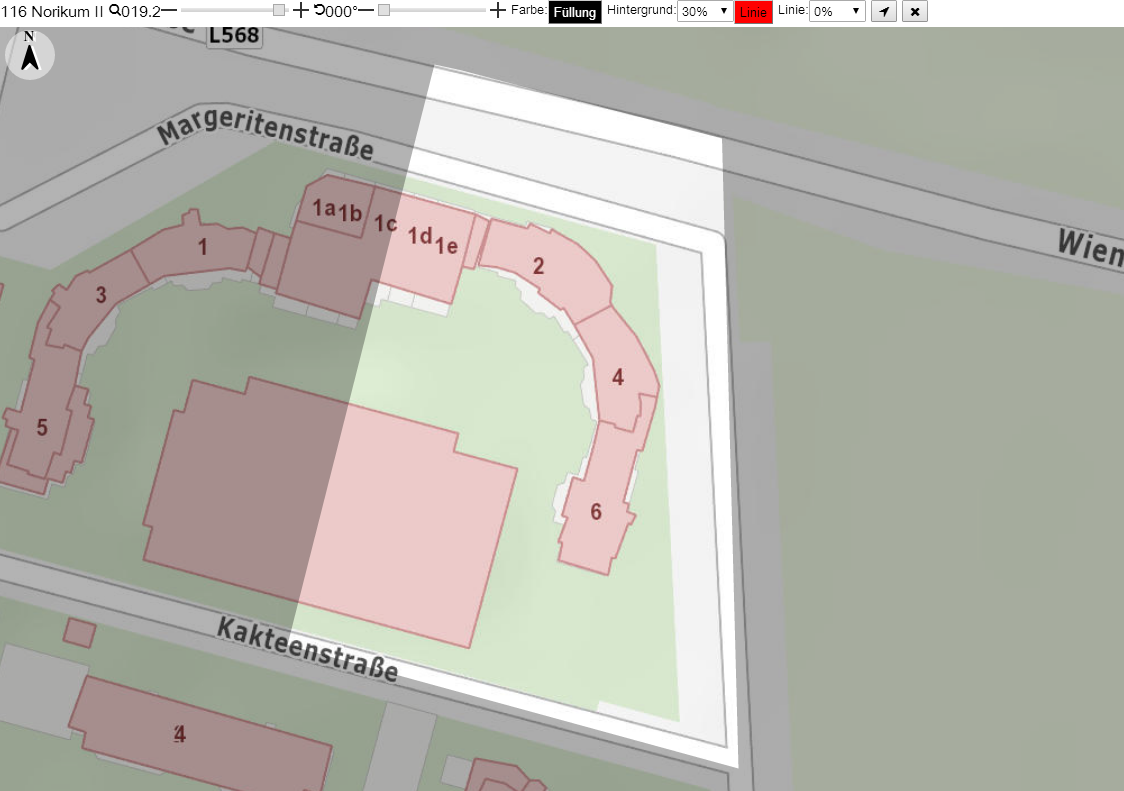Image resolution: width=1124 pixels, height=791 pixels.
Task: Select building 1a on the map
Action: click(324, 207)
